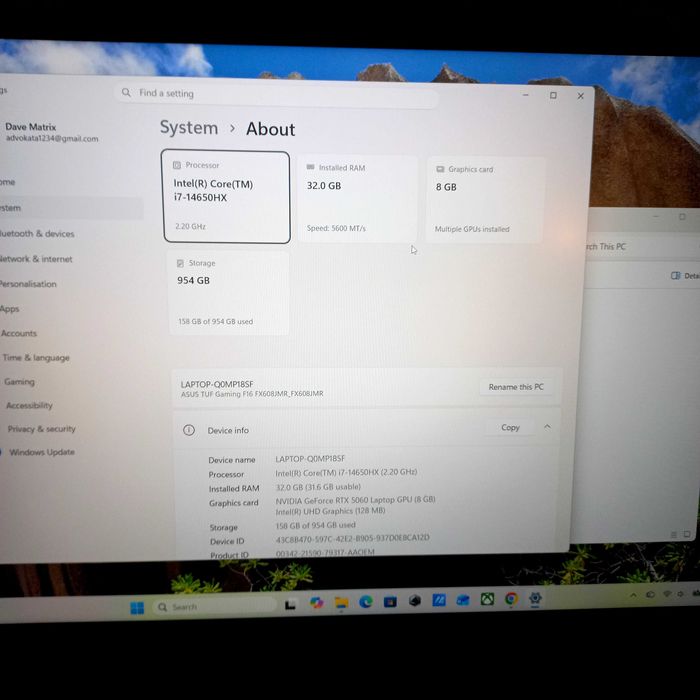Click the Find a setting search box
This screenshot has width=700, height=700.
click(x=276, y=94)
